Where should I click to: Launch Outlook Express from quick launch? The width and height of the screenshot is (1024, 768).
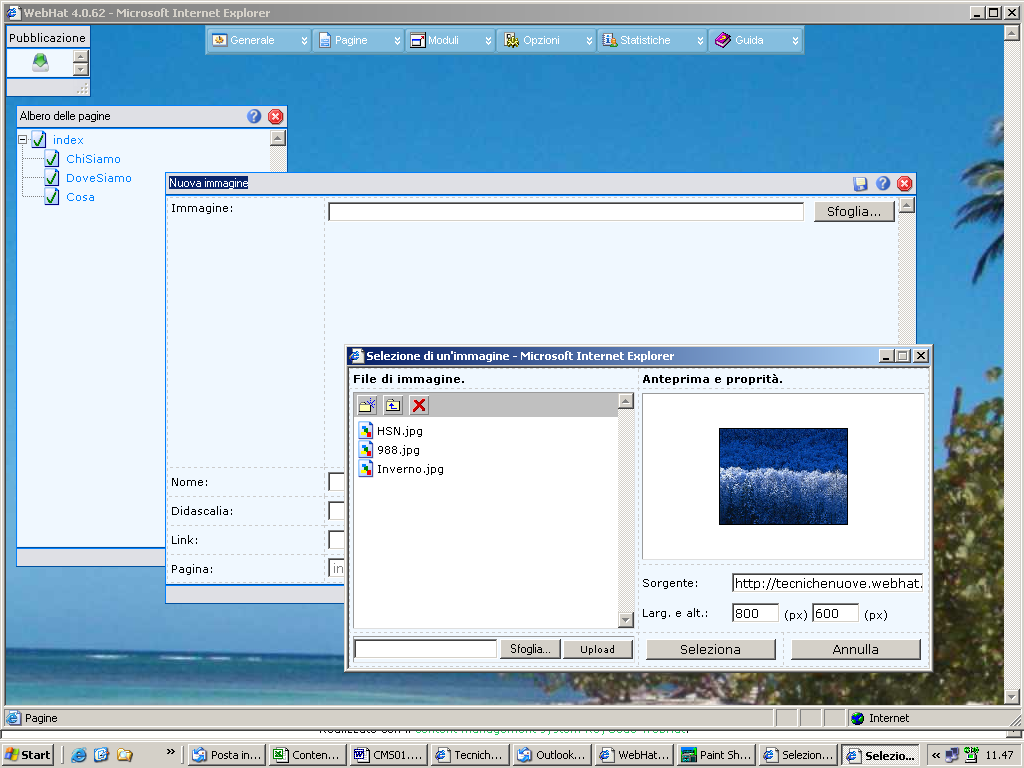click(101, 755)
